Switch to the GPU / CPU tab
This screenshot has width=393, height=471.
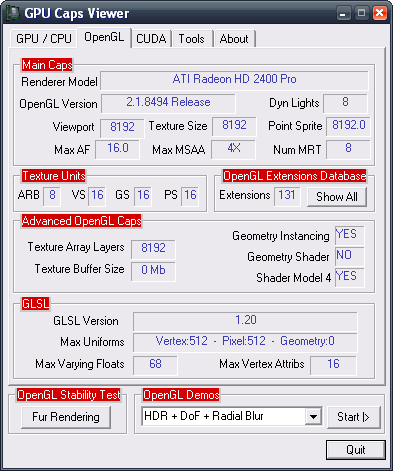[44, 39]
